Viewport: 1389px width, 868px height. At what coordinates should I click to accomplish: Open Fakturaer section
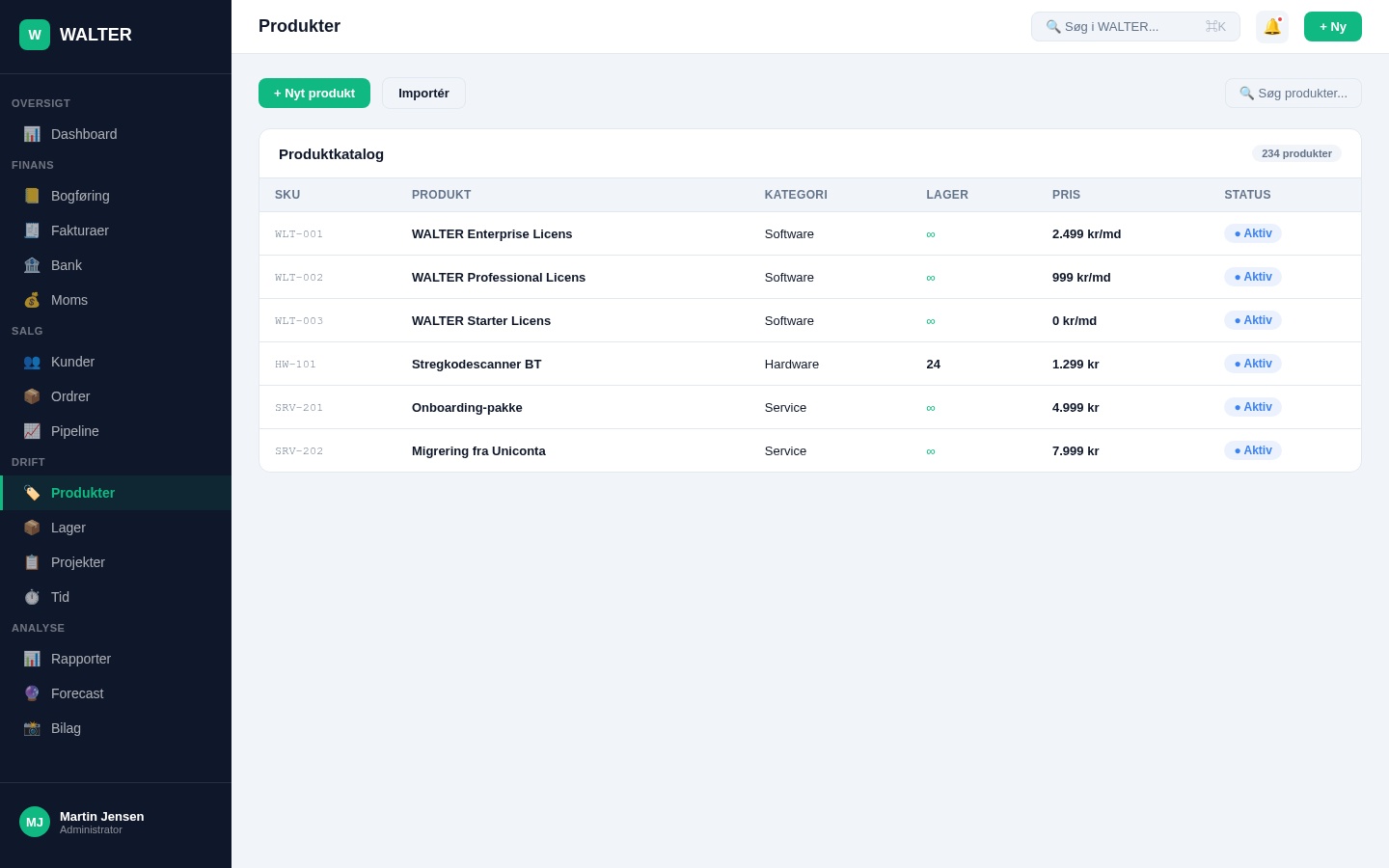(x=116, y=231)
